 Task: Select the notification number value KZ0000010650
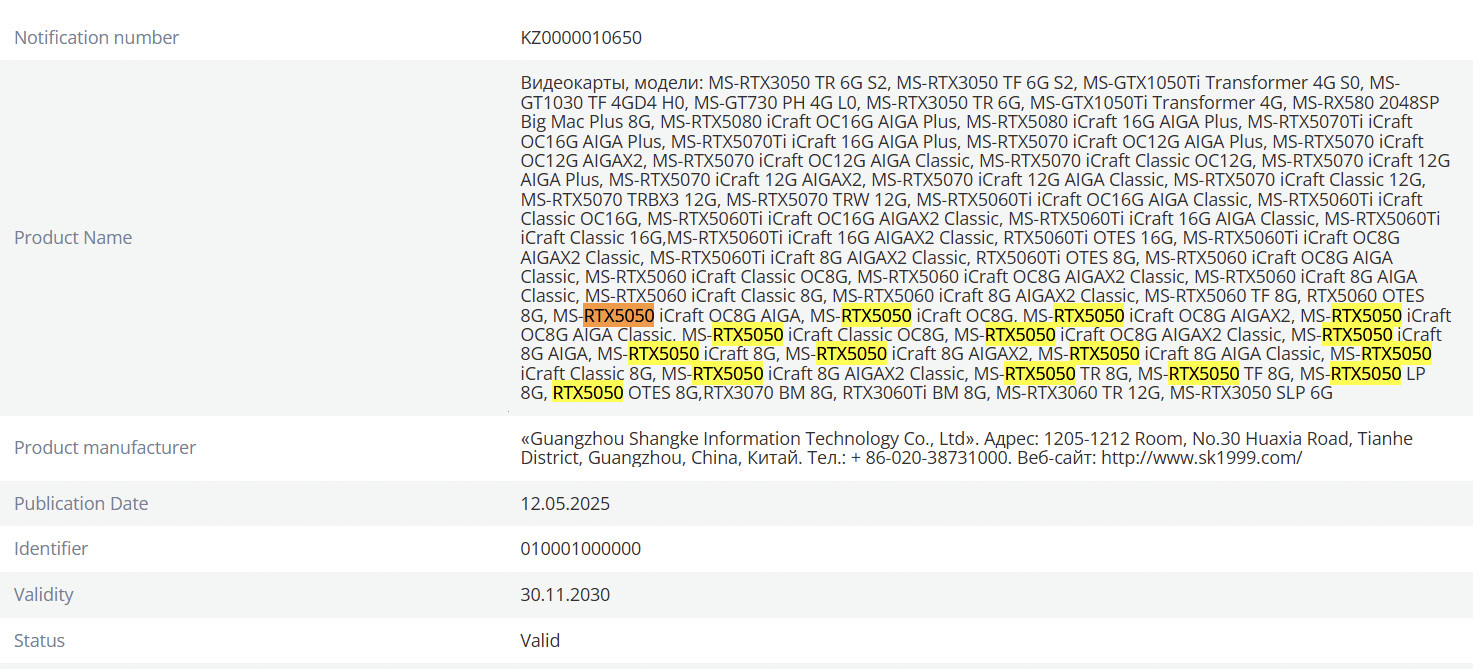pyautogui.click(x=581, y=38)
